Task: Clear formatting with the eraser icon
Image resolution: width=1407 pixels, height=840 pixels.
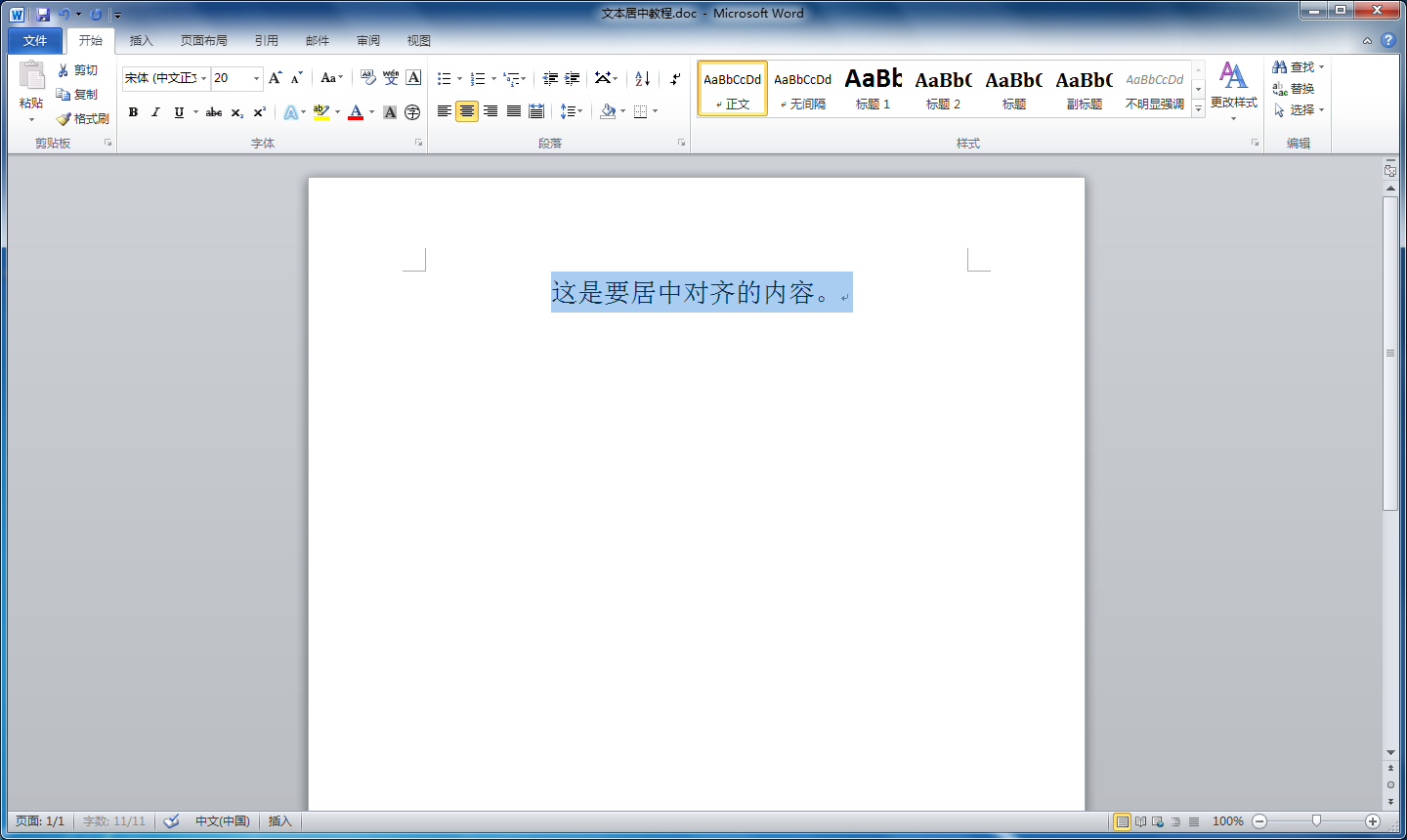Action: coord(368,78)
